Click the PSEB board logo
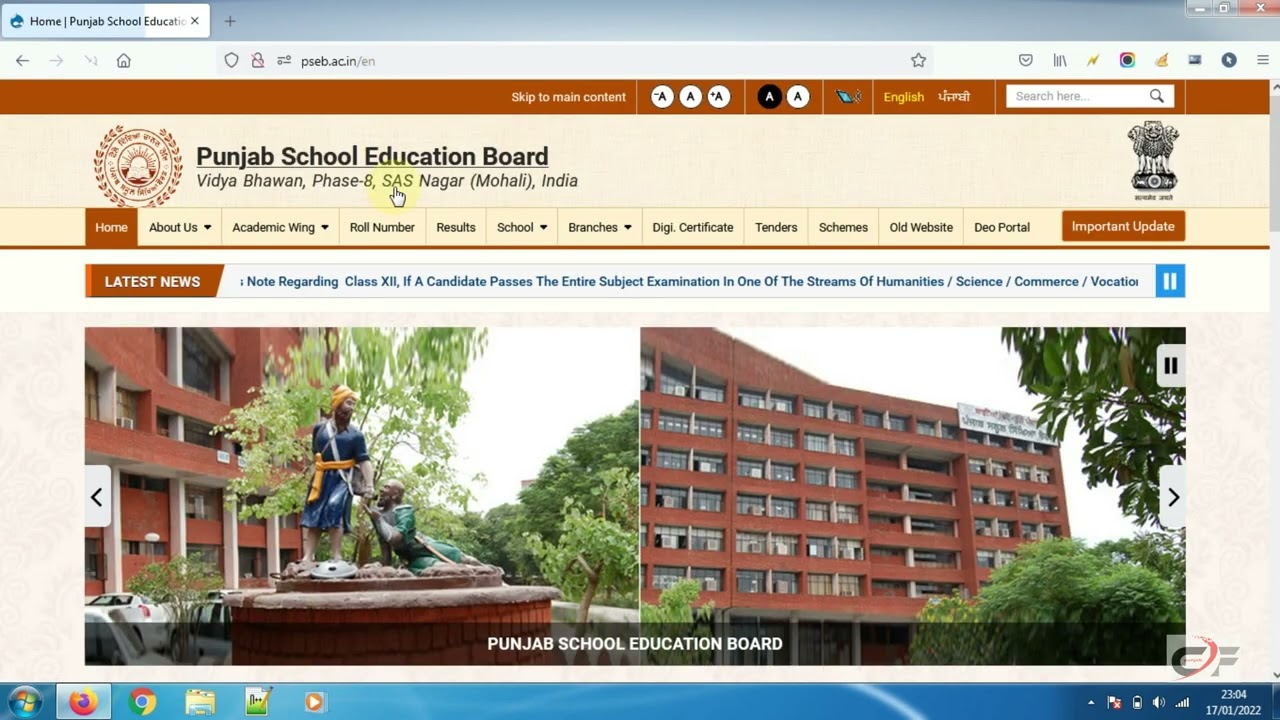This screenshot has width=1280, height=720. pyautogui.click(x=138, y=167)
